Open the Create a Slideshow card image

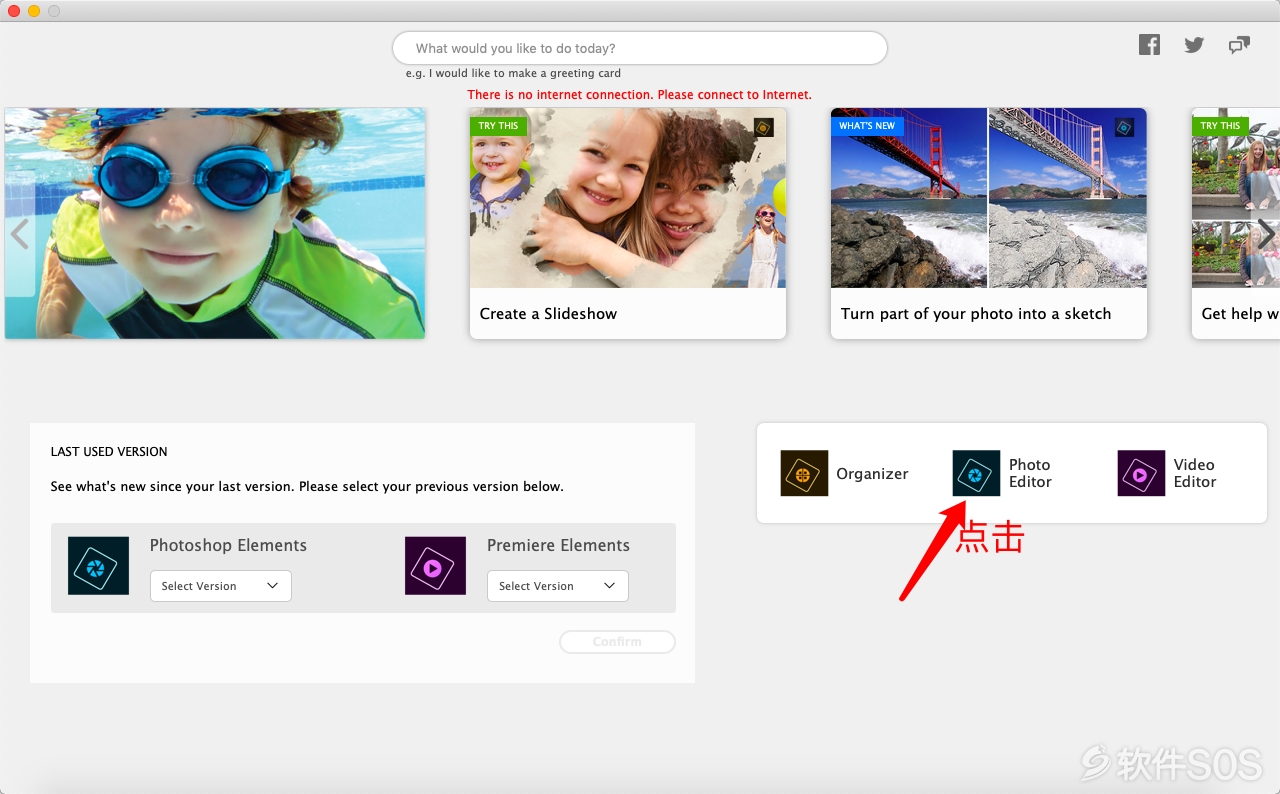point(628,198)
